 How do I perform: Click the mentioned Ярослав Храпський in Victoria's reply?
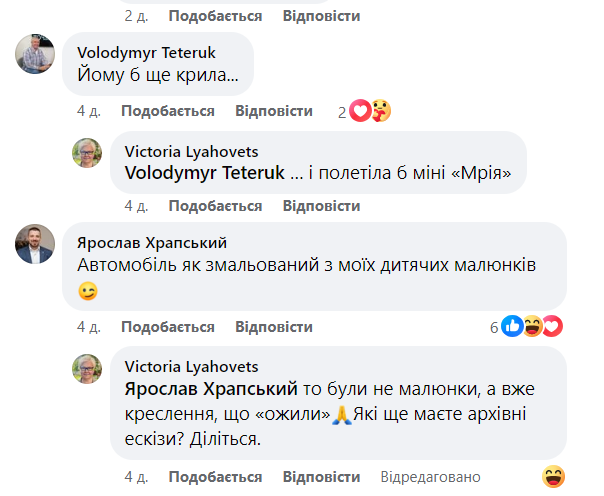210,387
